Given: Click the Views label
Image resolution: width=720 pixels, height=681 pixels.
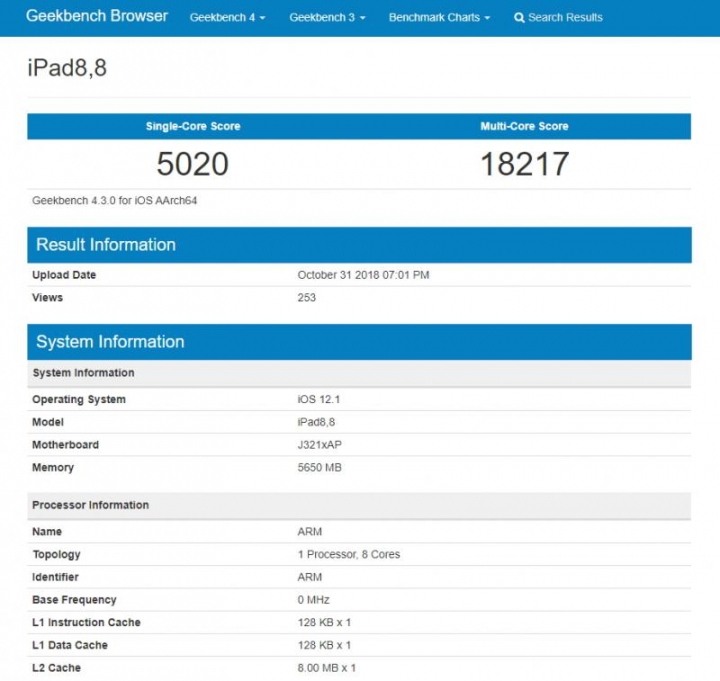Looking at the screenshot, I should tap(47, 298).
